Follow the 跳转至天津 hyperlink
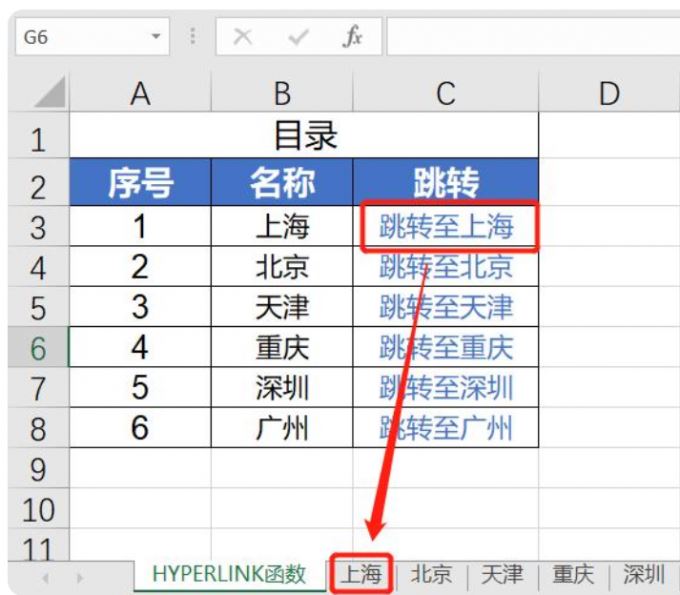This screenshot has height=595, width=680. tap(446, 307)
